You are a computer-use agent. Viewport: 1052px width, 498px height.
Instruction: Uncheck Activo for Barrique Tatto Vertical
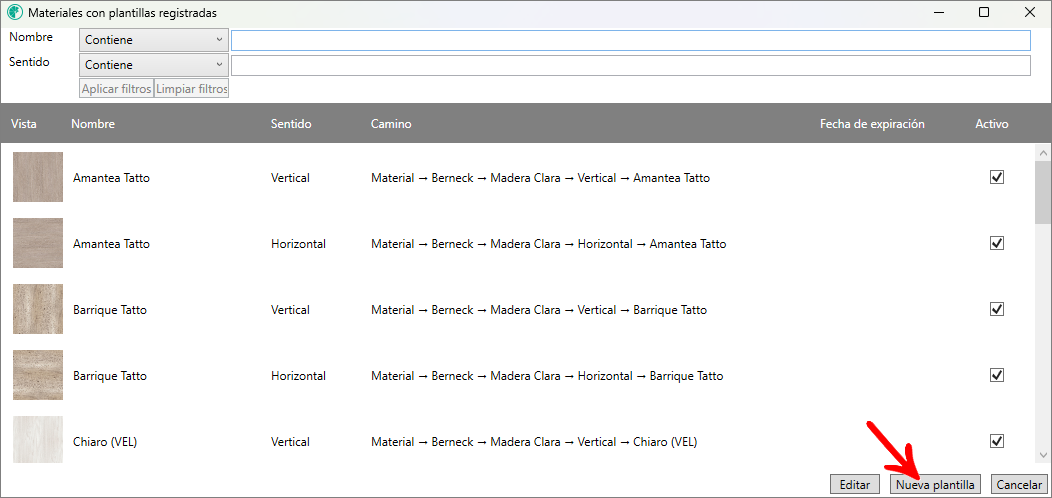996,309
